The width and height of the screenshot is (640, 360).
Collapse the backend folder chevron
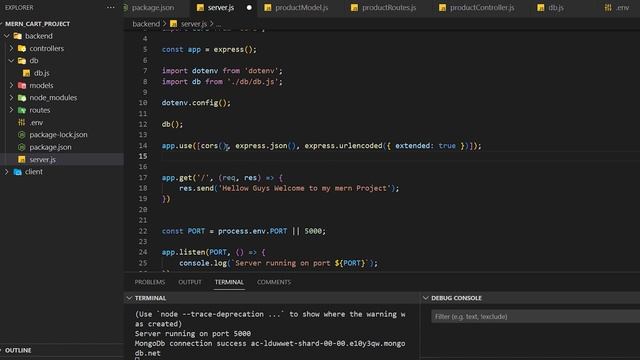[7, 36]
